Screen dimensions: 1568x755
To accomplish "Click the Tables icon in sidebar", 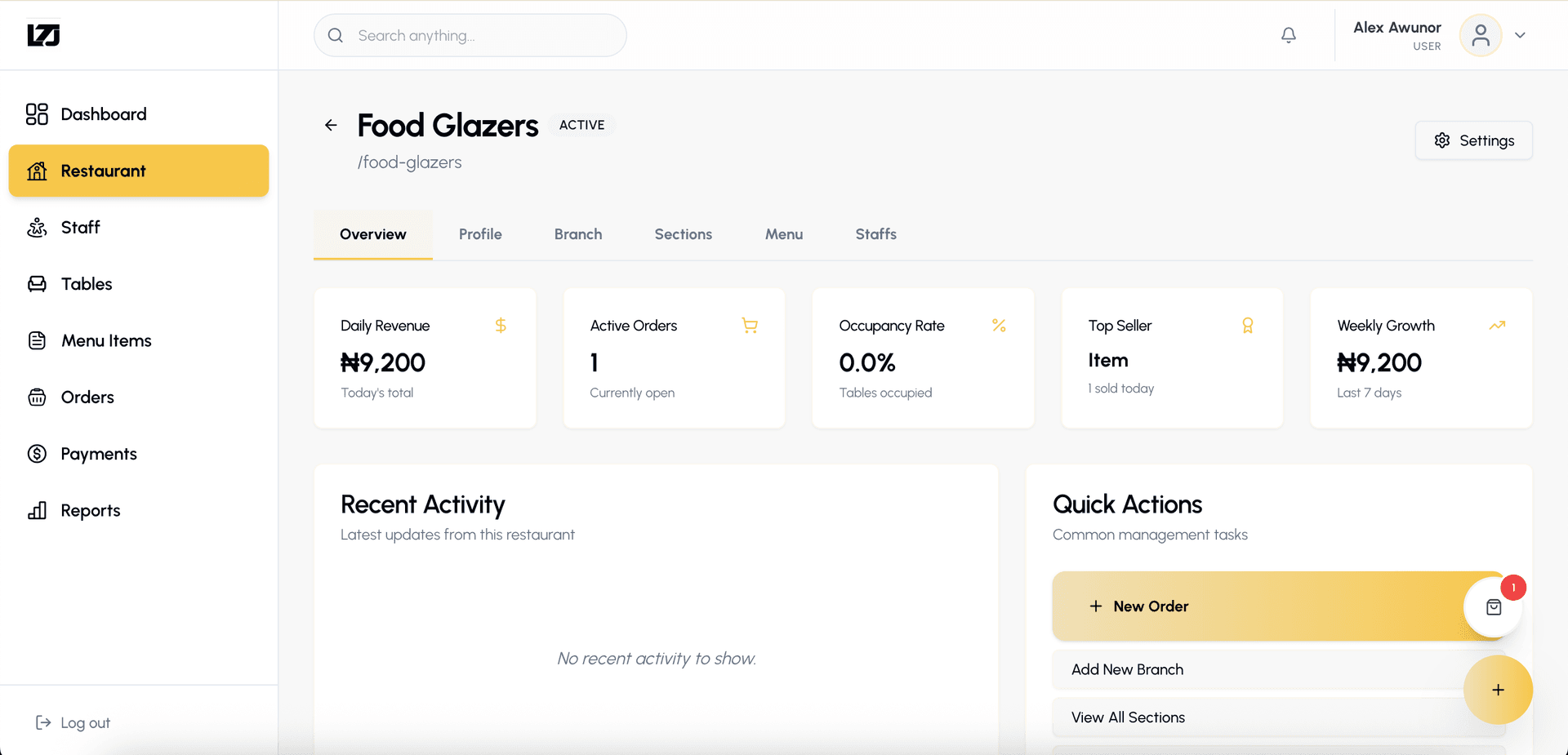I will tap(37, 283).
